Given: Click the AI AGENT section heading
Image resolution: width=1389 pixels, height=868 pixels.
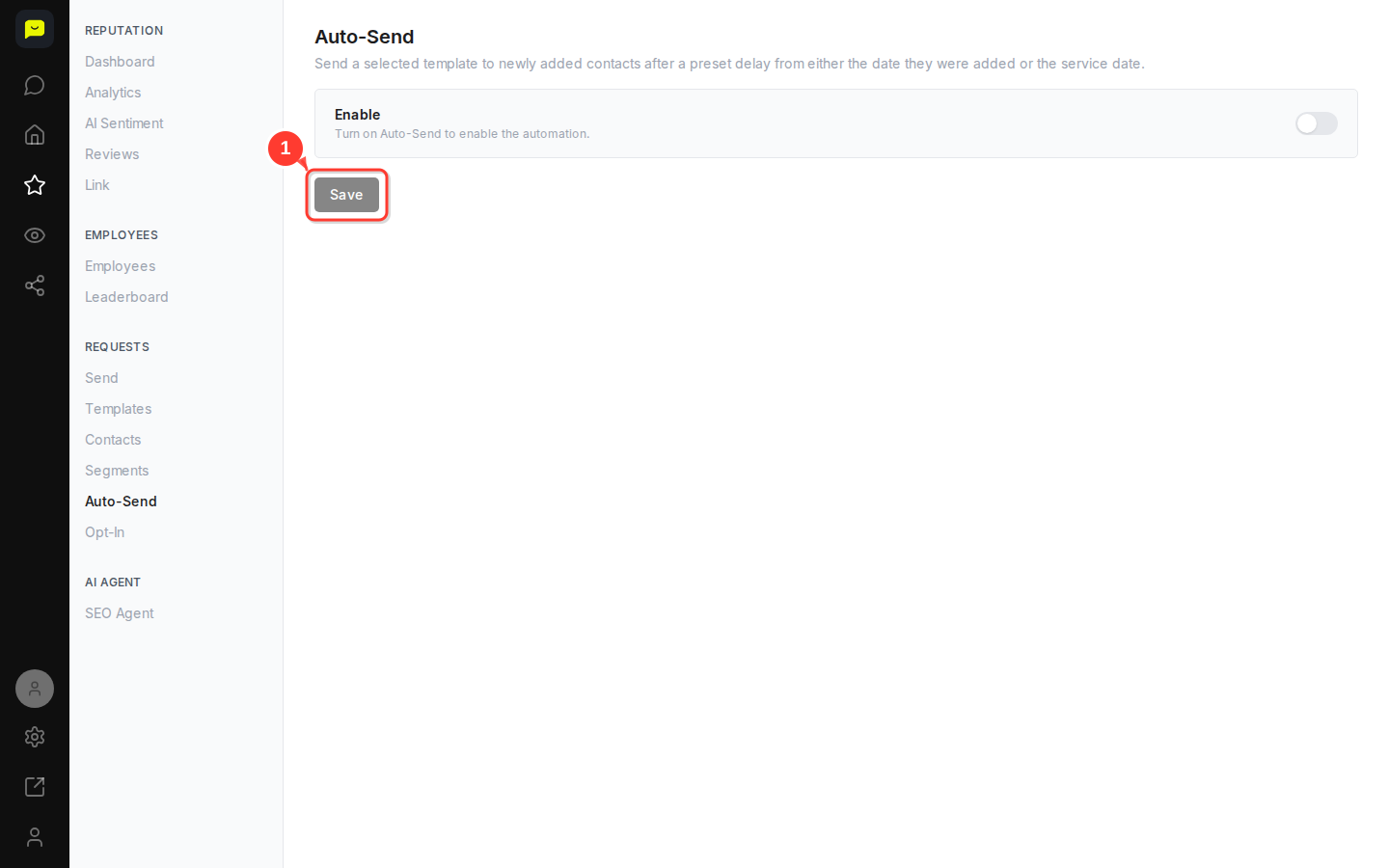Looking at the screenshot, I should [x=113, y=583].
